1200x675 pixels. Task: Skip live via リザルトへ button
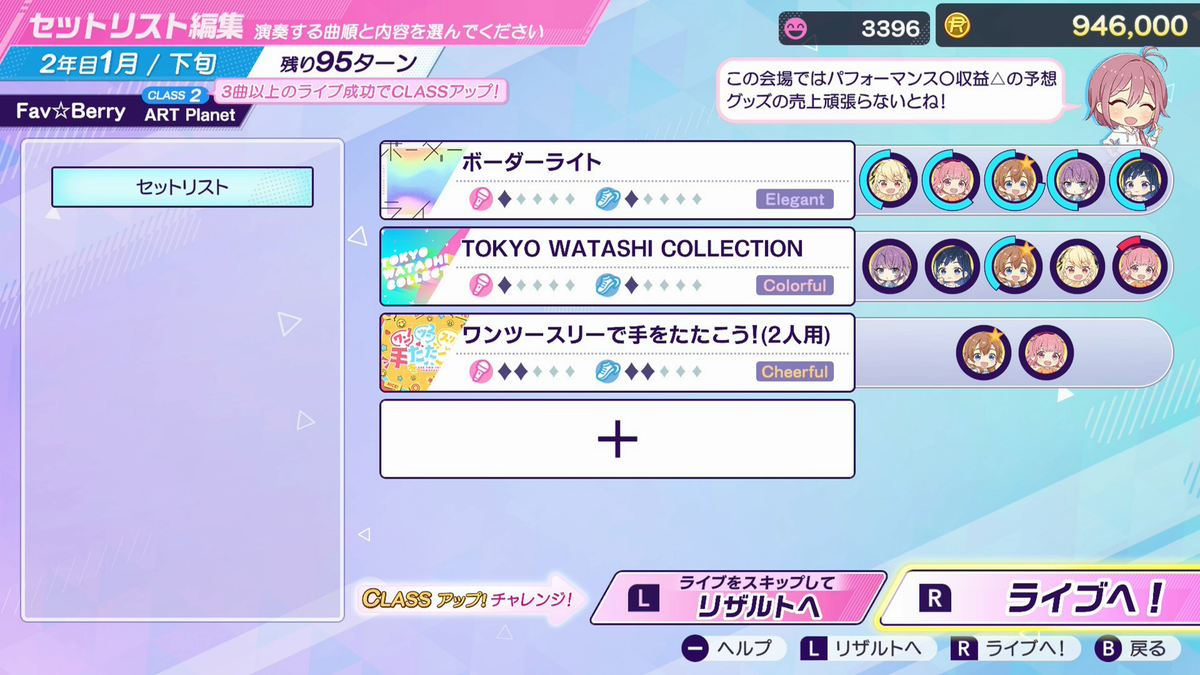(x=740, y=597)
